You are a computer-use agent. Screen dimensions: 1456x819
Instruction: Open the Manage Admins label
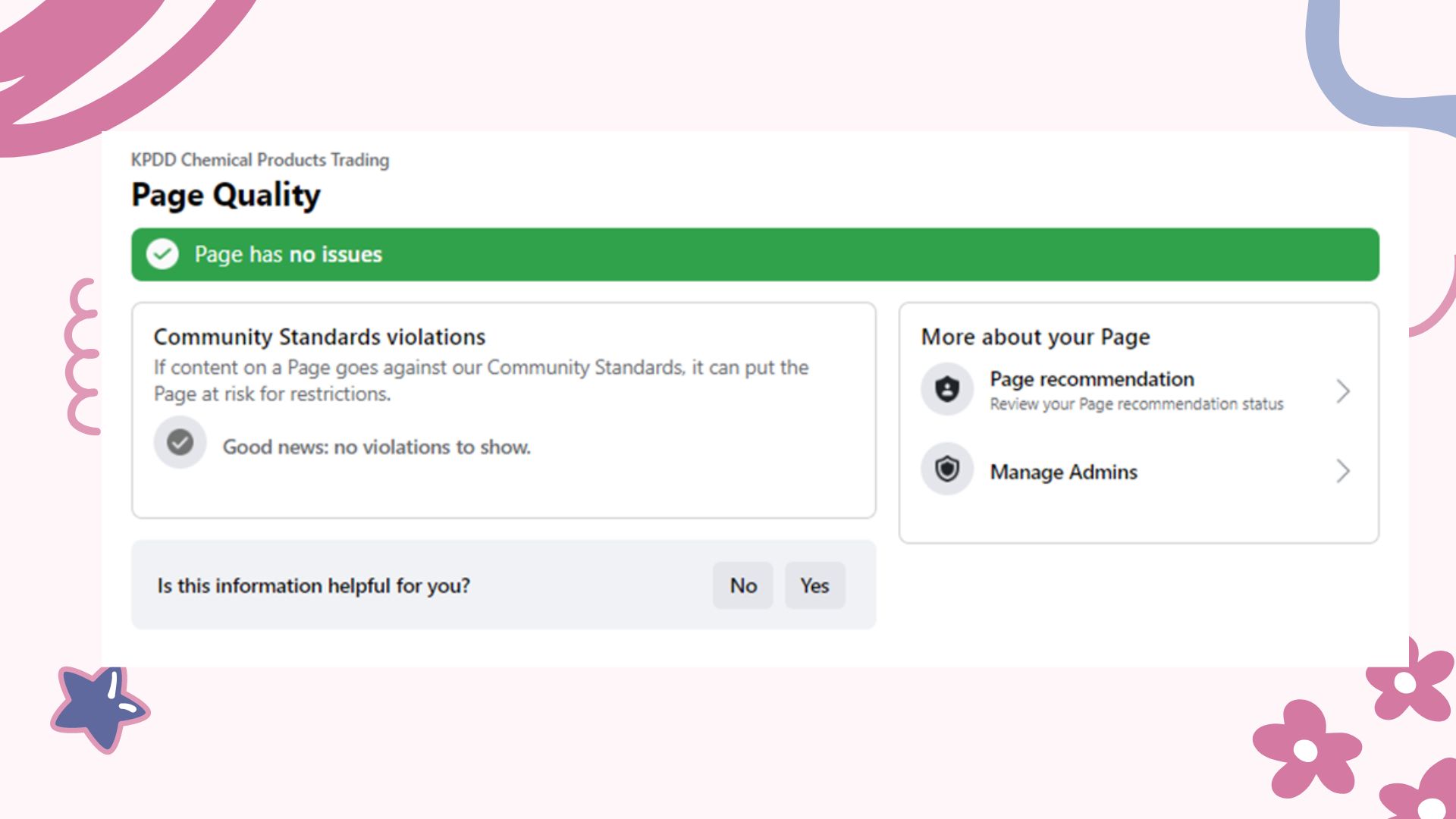pos(1063,472)
